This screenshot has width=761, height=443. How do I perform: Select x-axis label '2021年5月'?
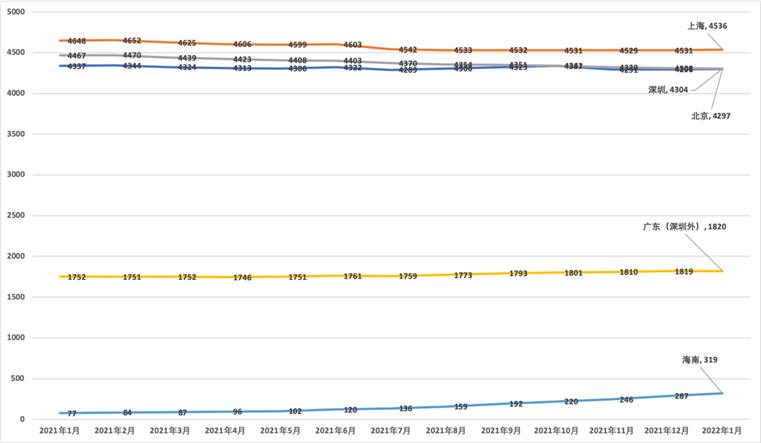pyautogui.click(x=281, y=431)
